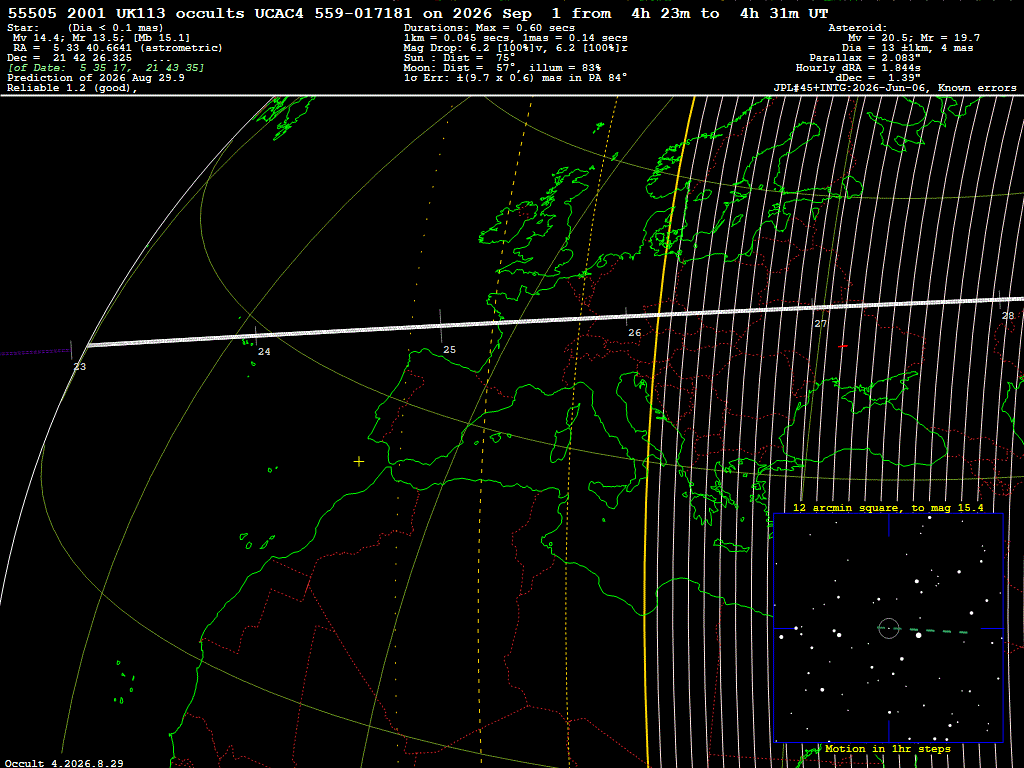
Task: Select time tick label 25 on the path
Action: coord(449,349)
